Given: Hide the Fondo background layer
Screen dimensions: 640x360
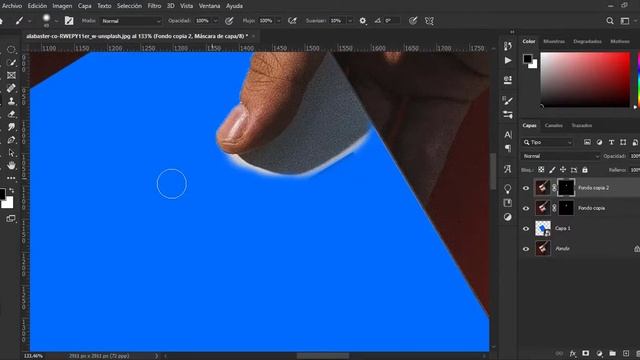Looking at the screenshot, I should (526, 249).
